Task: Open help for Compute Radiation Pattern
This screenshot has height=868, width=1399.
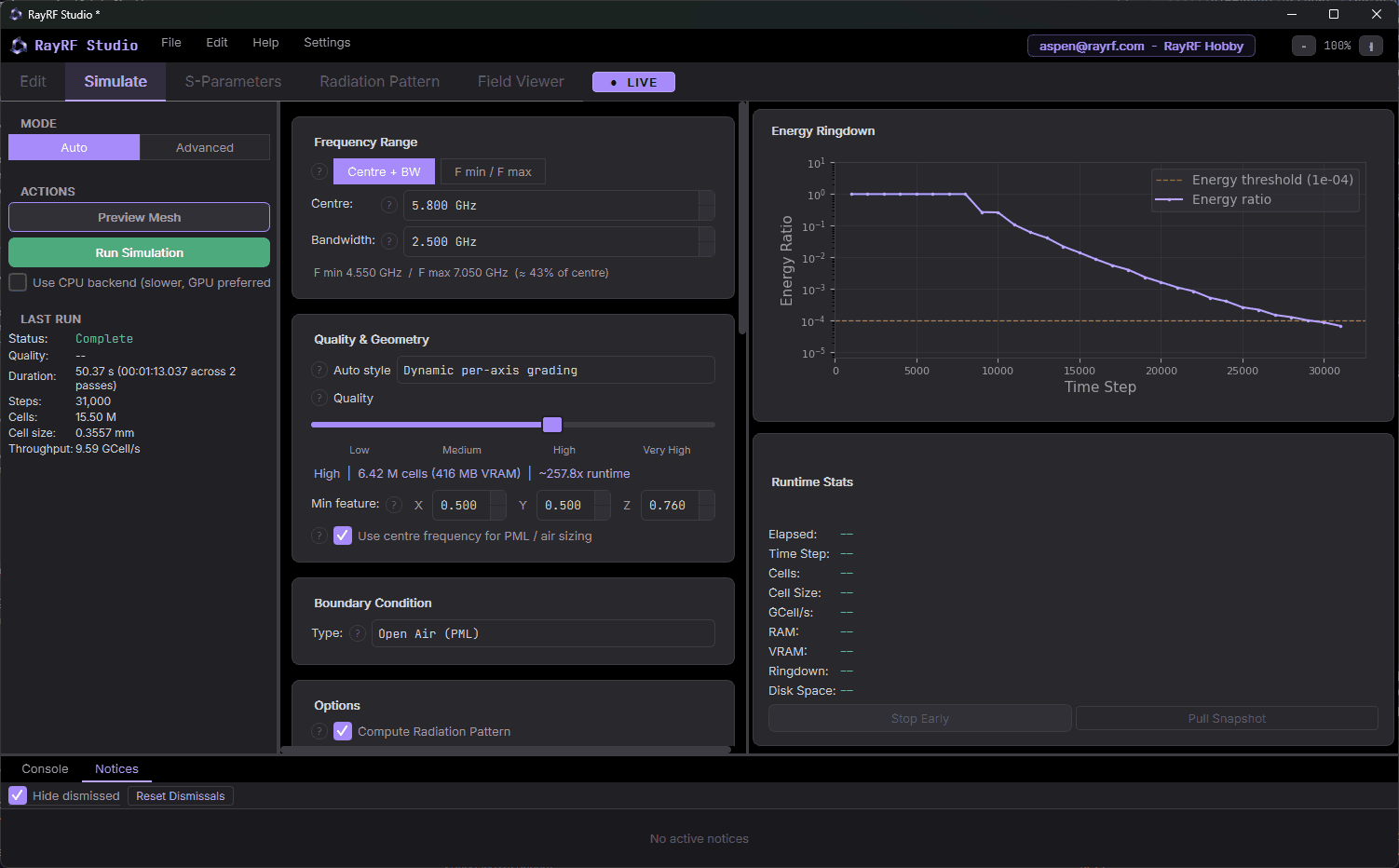Action: [319, 731]
